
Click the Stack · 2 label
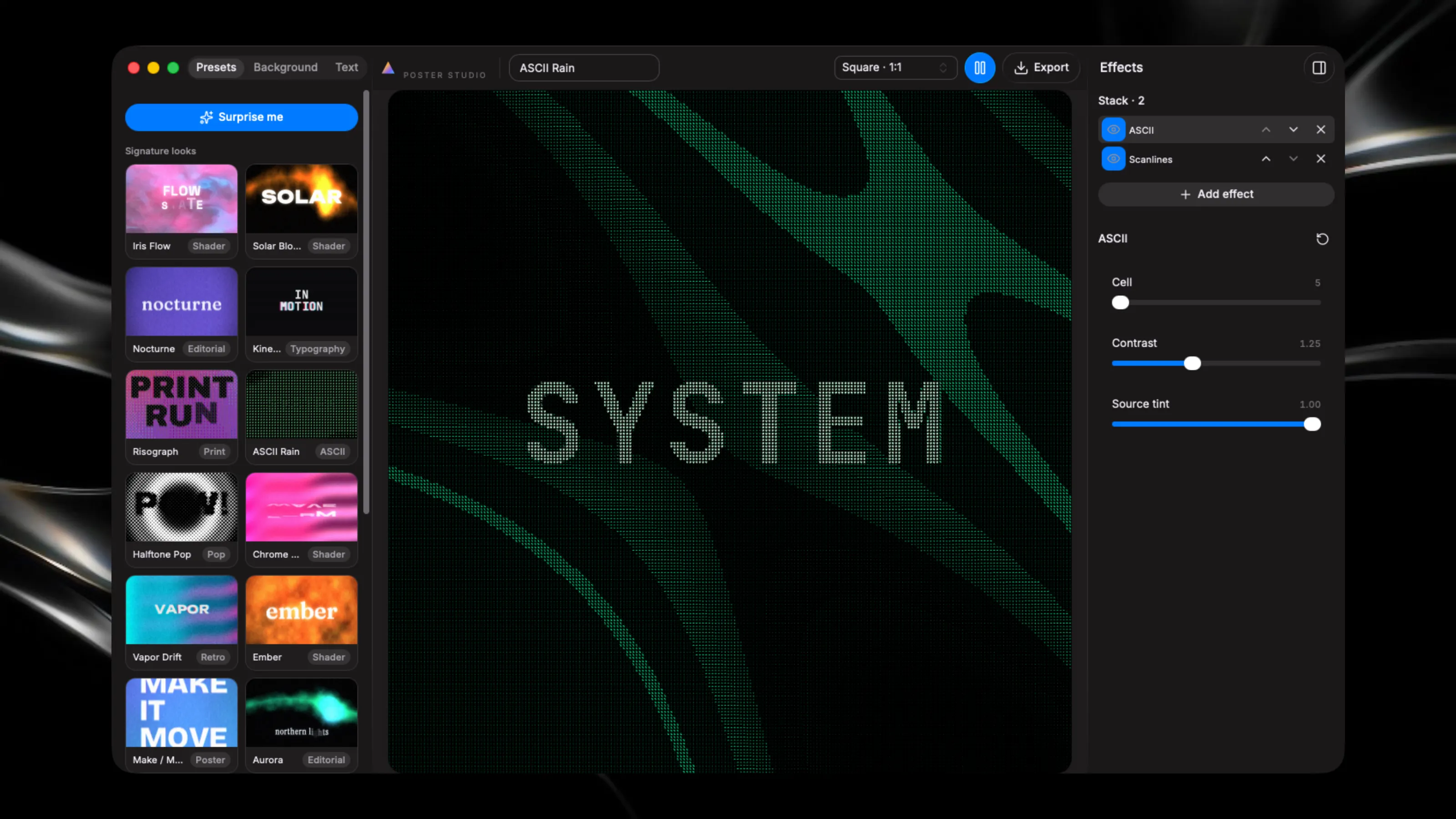(1121, 101)
